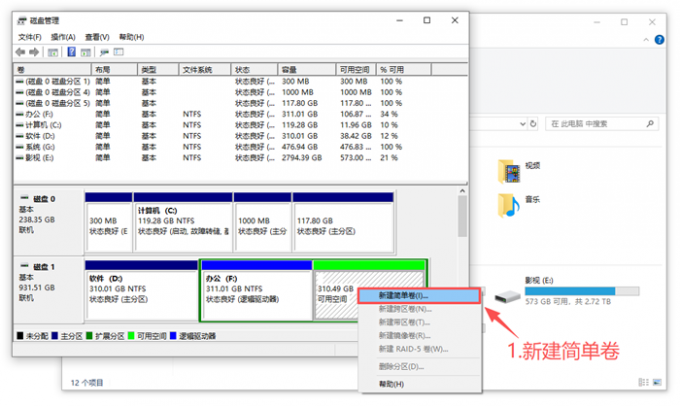Click the search magnifier icon in Explorer
Image resolution: width=680 pixels, height=406 pixels.
point(650,124)
